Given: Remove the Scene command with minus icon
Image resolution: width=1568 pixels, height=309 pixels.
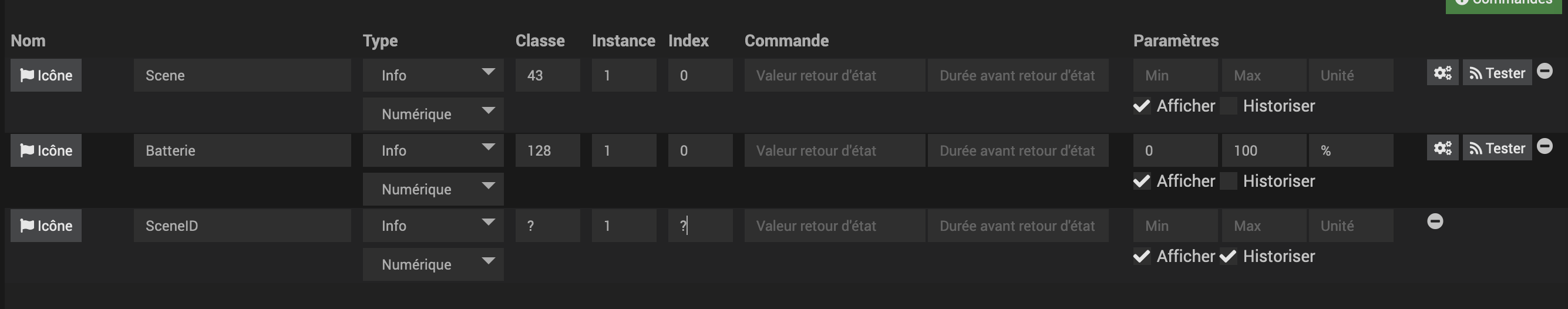Looking at the screenshot, I should [x=1545, y=71].
